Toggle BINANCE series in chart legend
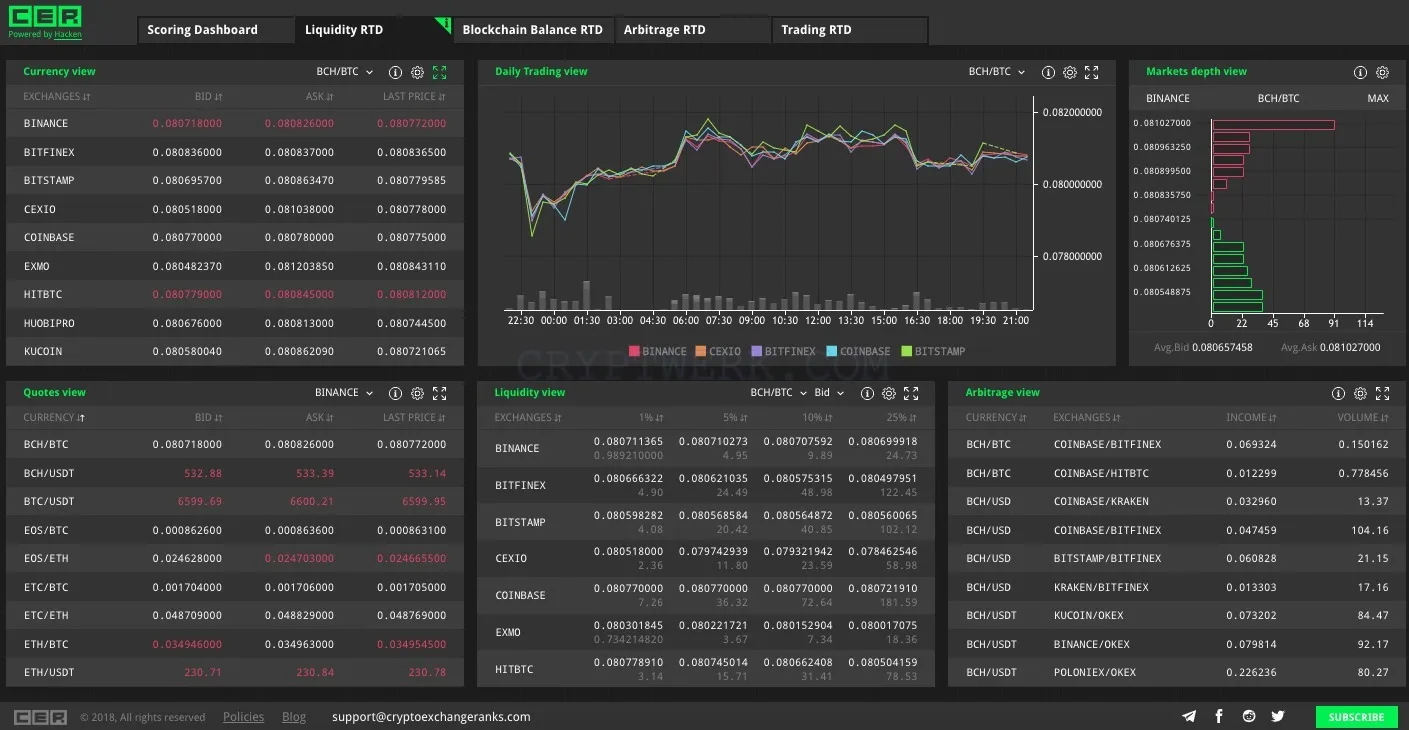1409x730 pixels. [x=657, y=351]
